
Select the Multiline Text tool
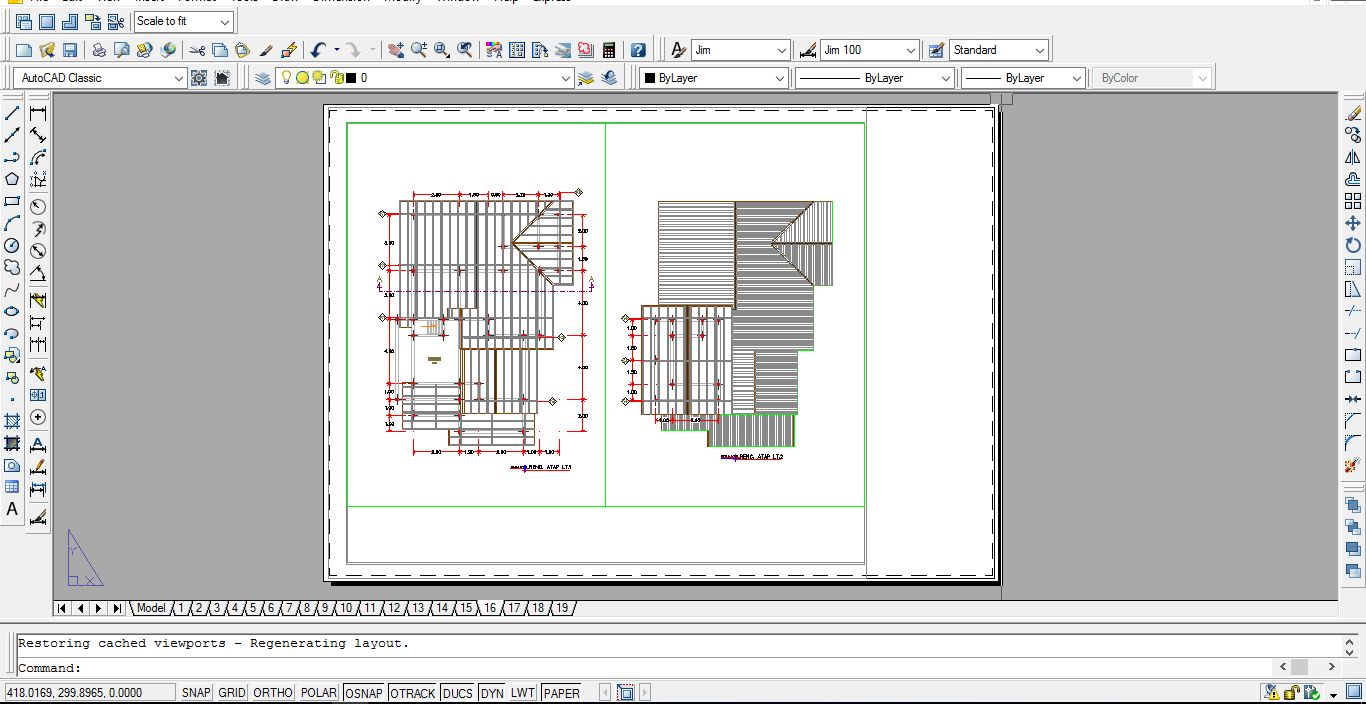(x=12, y=509)
